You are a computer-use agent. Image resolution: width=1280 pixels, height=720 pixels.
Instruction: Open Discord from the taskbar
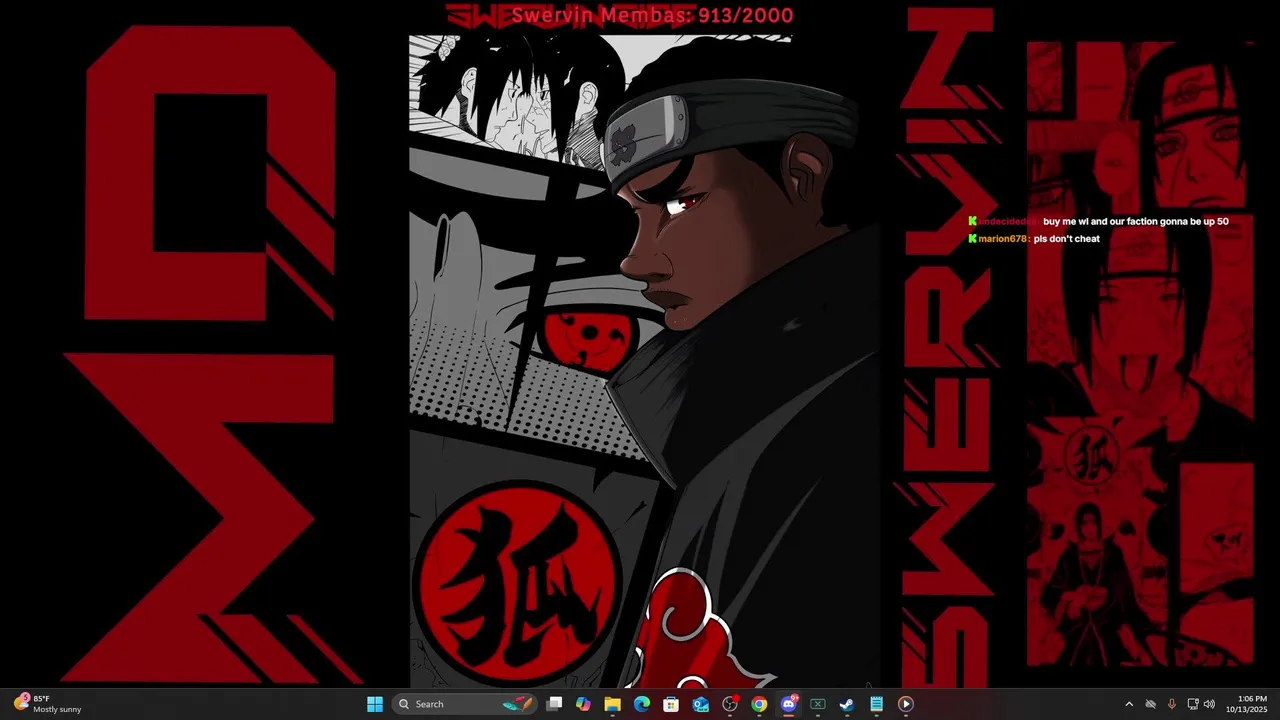point(788,704)
